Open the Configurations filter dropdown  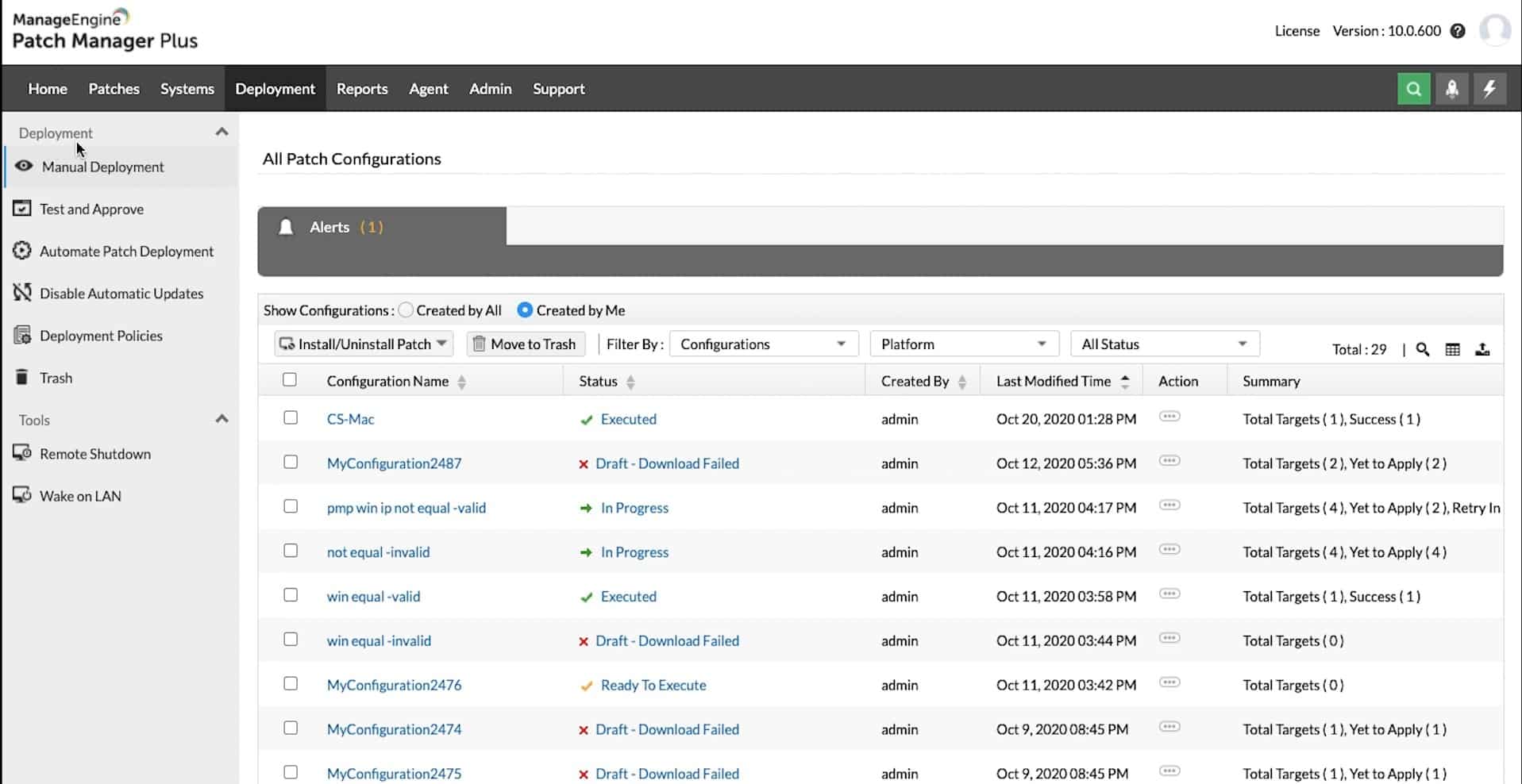[764, 344]
